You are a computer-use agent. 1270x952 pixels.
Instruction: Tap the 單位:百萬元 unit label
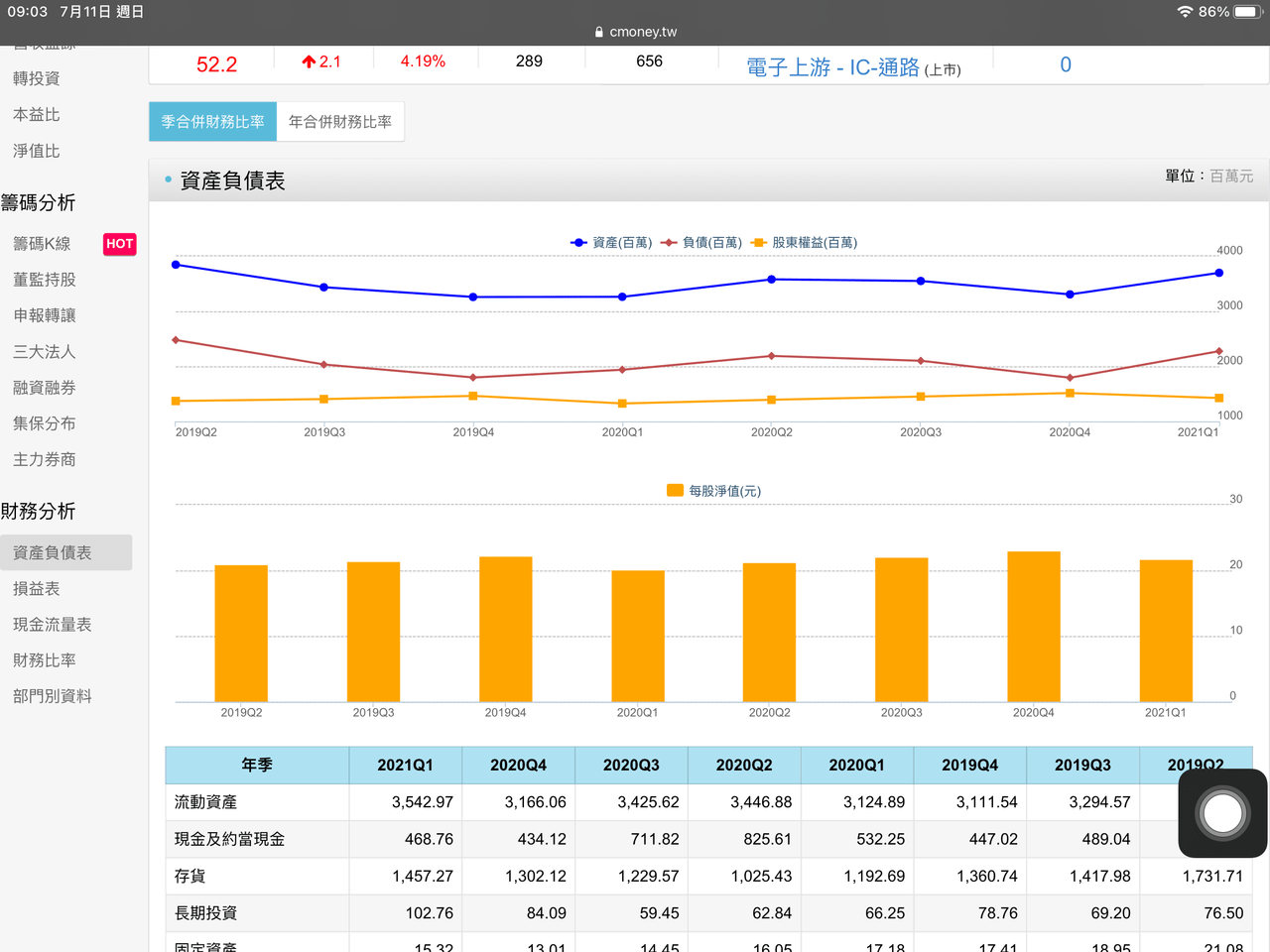[x=1209, y=176]
